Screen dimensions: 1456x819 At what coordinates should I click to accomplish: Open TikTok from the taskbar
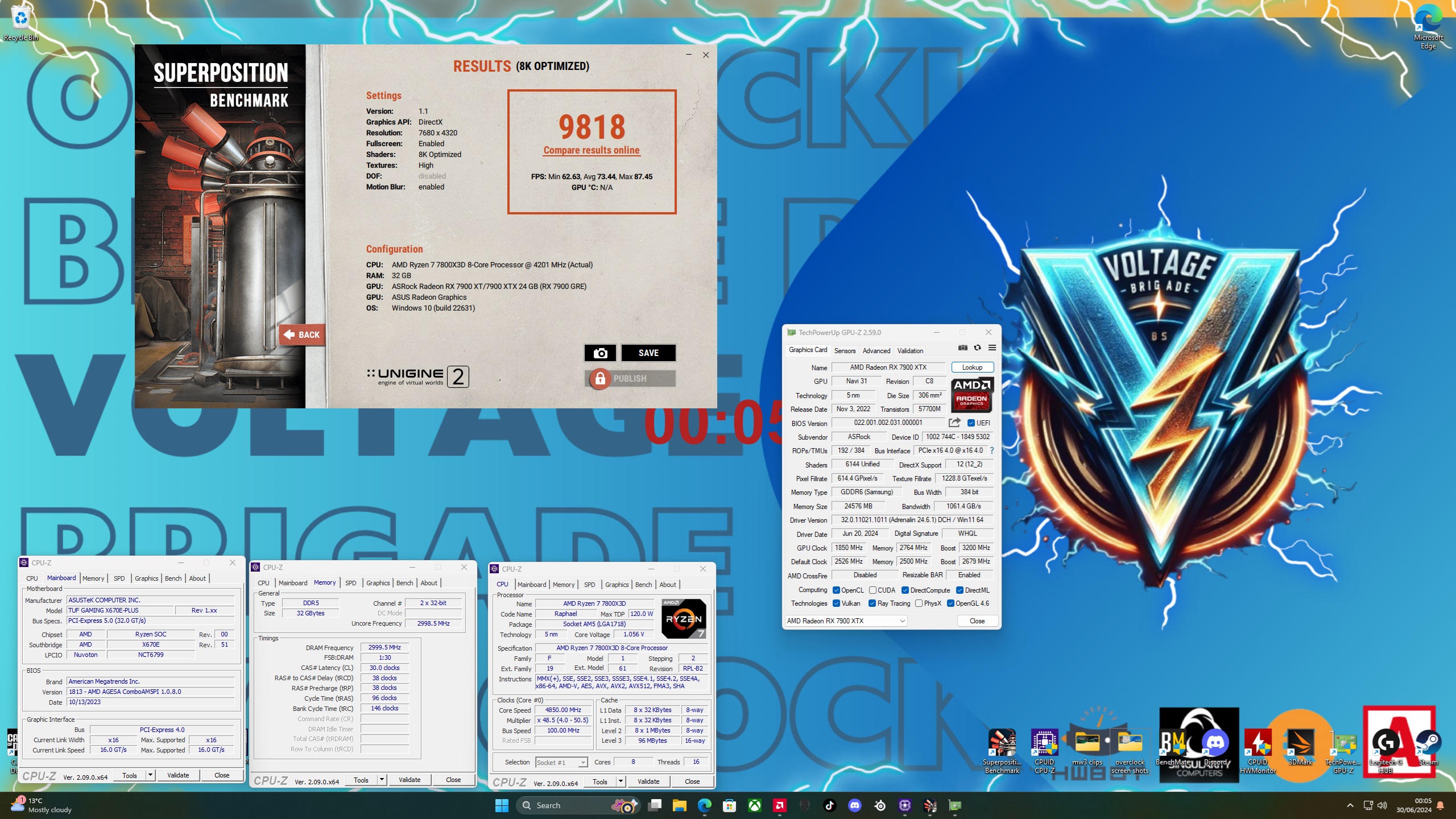tap(830, 805)
